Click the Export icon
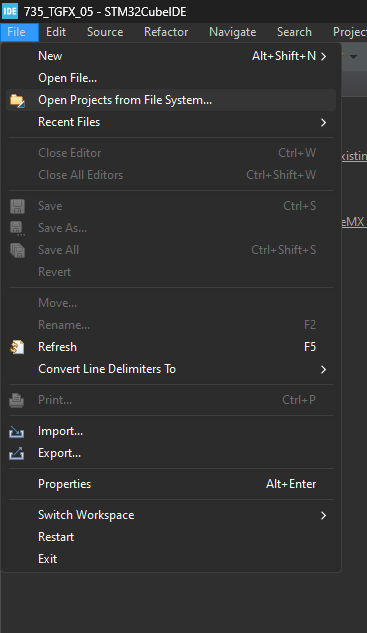The width and height of the screenshot is (367, 633). pyautogui.click(x=17, y=454)
